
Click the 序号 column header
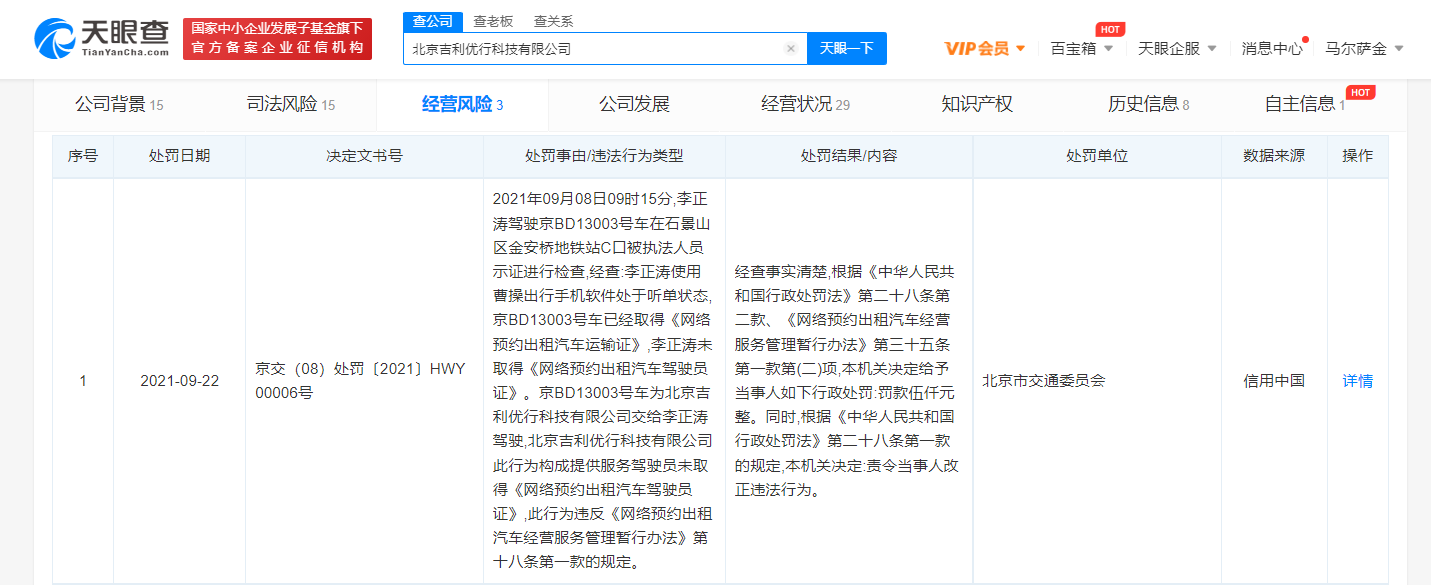[x=83, y=156]
